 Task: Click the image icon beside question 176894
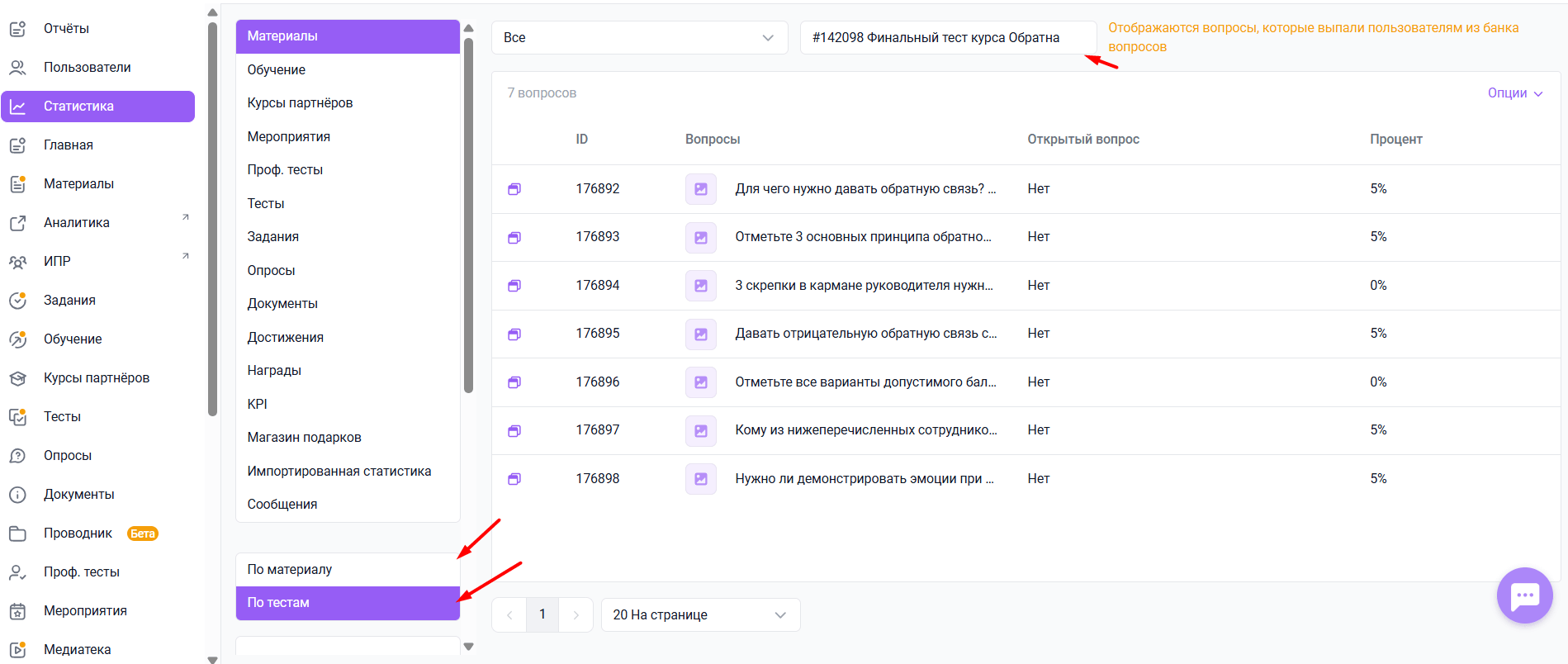point(700,286)
